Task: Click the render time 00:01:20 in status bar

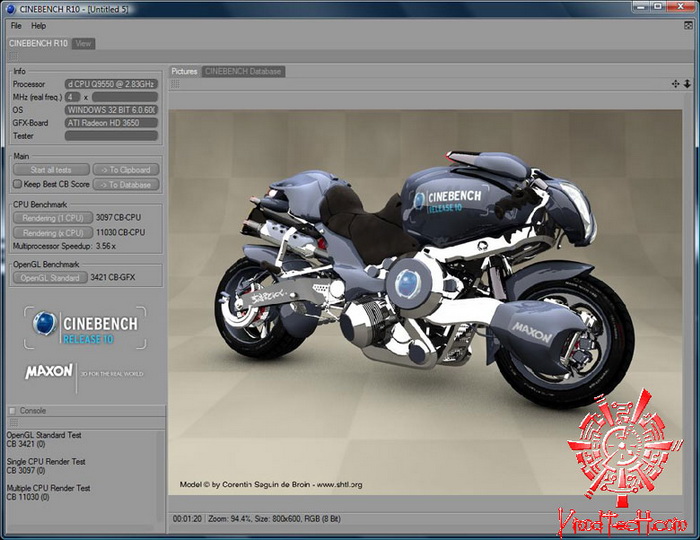Action: pos(187,519)
